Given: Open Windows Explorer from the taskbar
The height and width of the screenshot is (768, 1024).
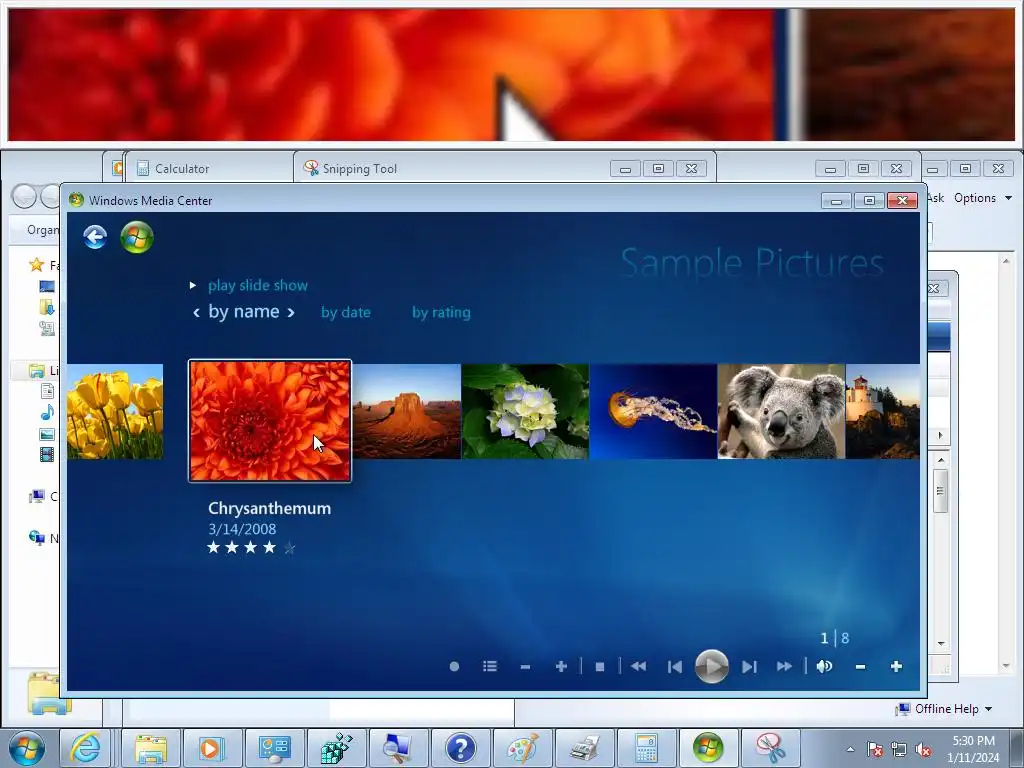Looking at the screenshot, I should (151, 748).
